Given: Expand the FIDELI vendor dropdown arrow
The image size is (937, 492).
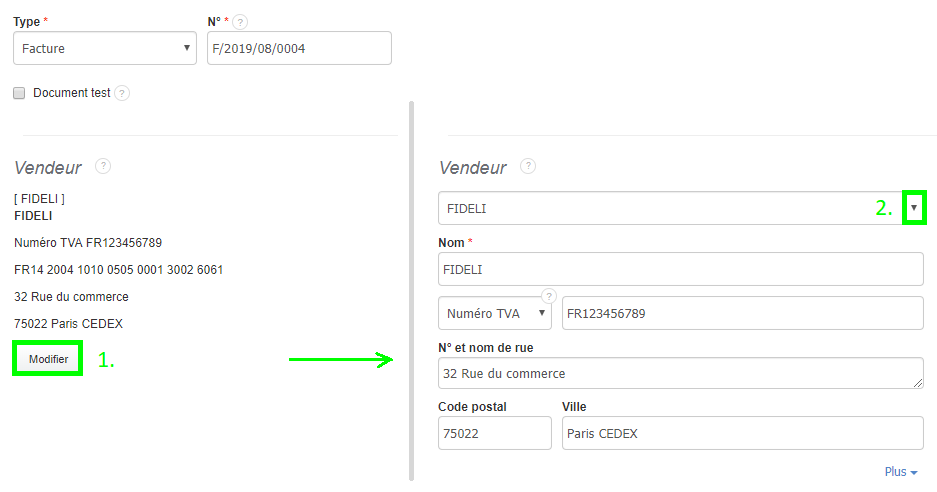Looking at the screenshot, I should click(914, 208).
